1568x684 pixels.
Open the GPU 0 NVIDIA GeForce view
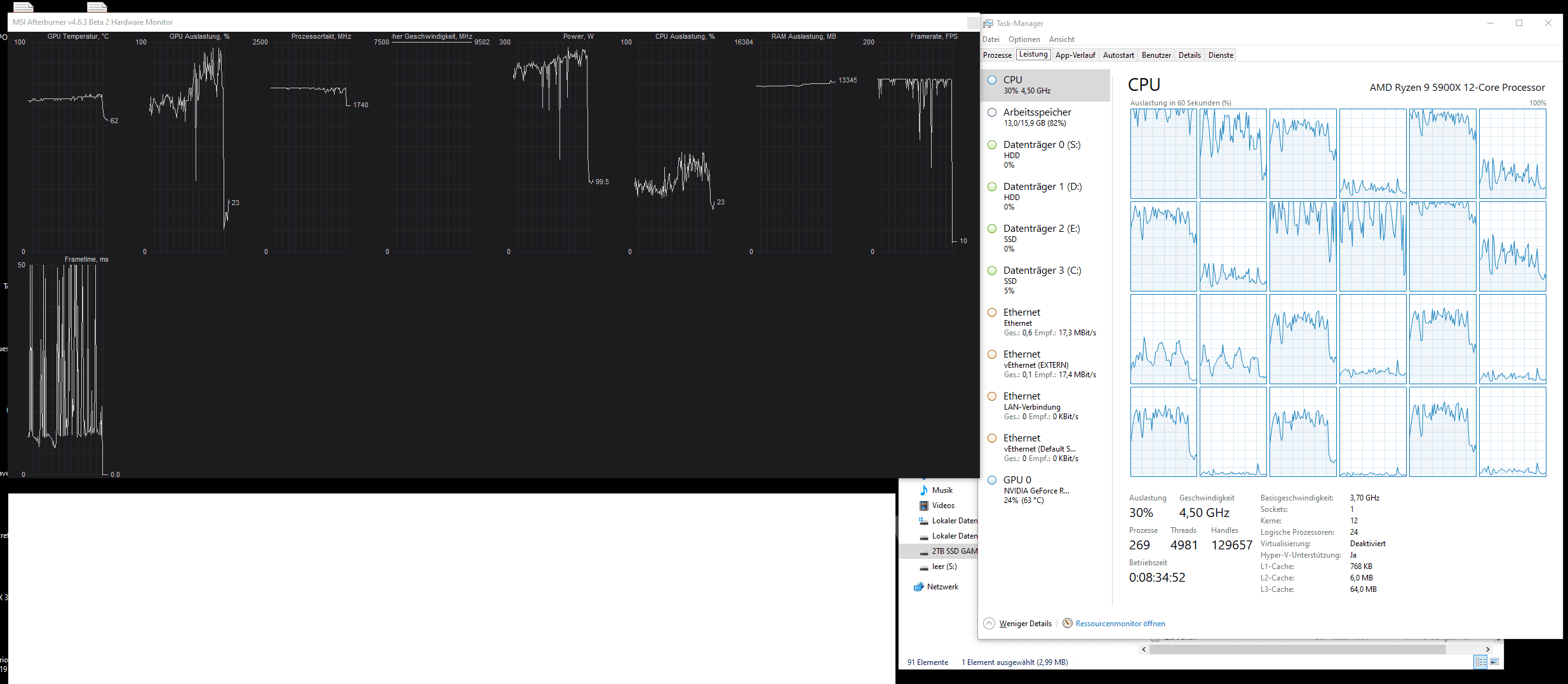(x=1045, y=490)
